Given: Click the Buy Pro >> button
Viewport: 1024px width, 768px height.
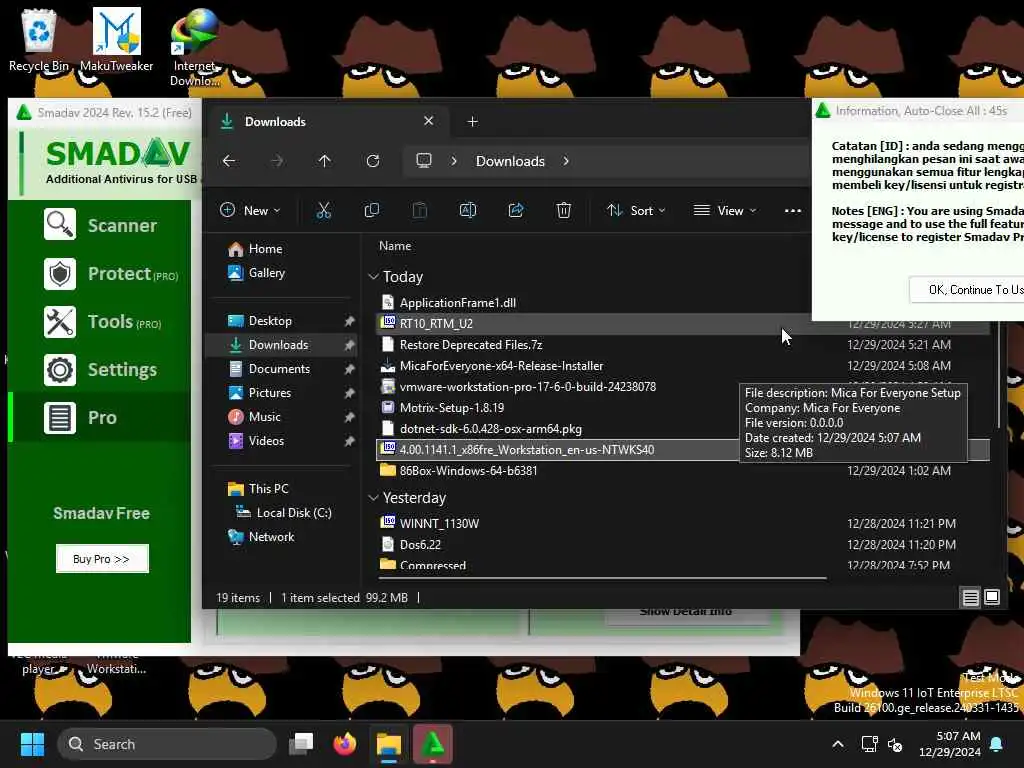Looking at the screenshot, I should pos(102,559).
